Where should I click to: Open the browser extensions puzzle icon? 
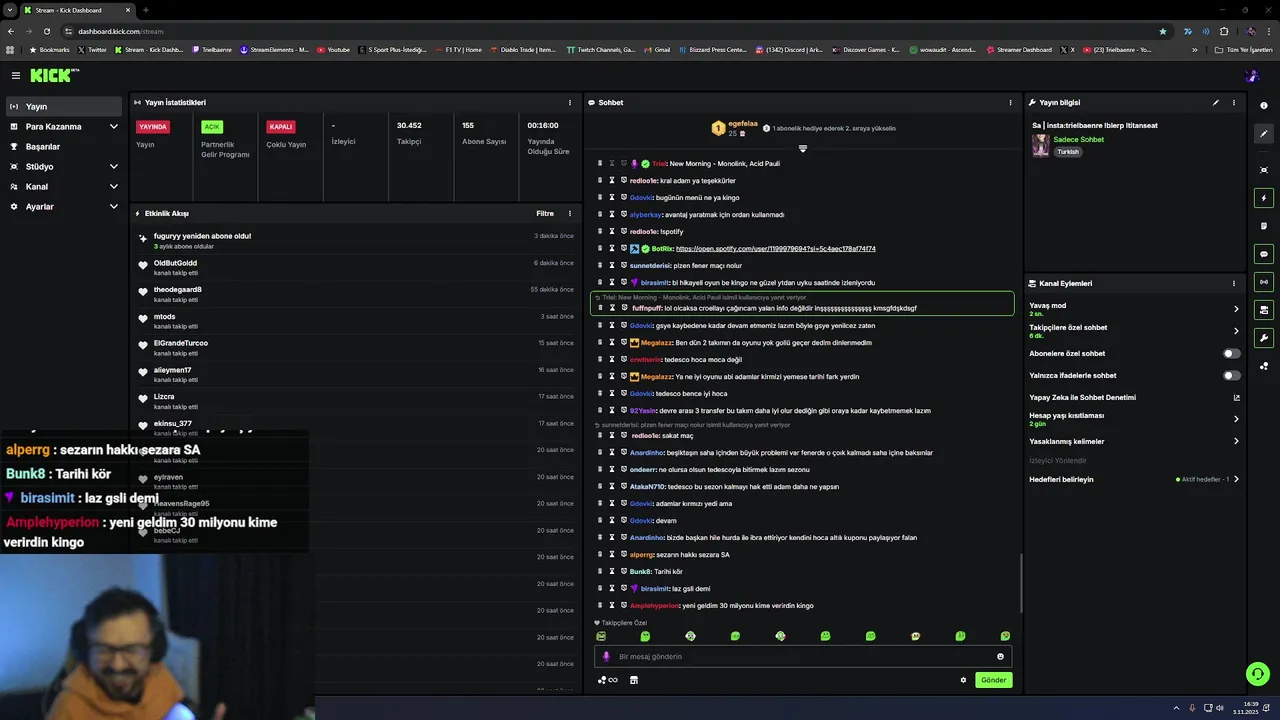[x=1224, y=31]
